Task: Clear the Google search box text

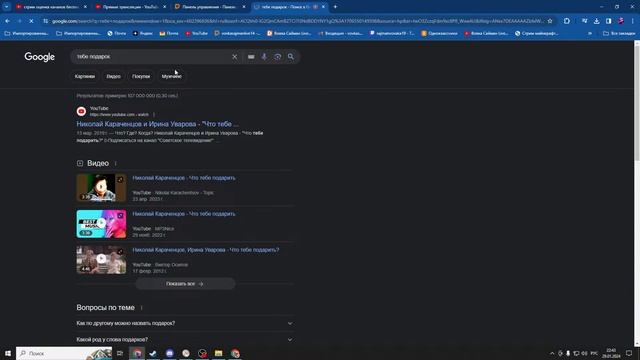Action: 234,57
